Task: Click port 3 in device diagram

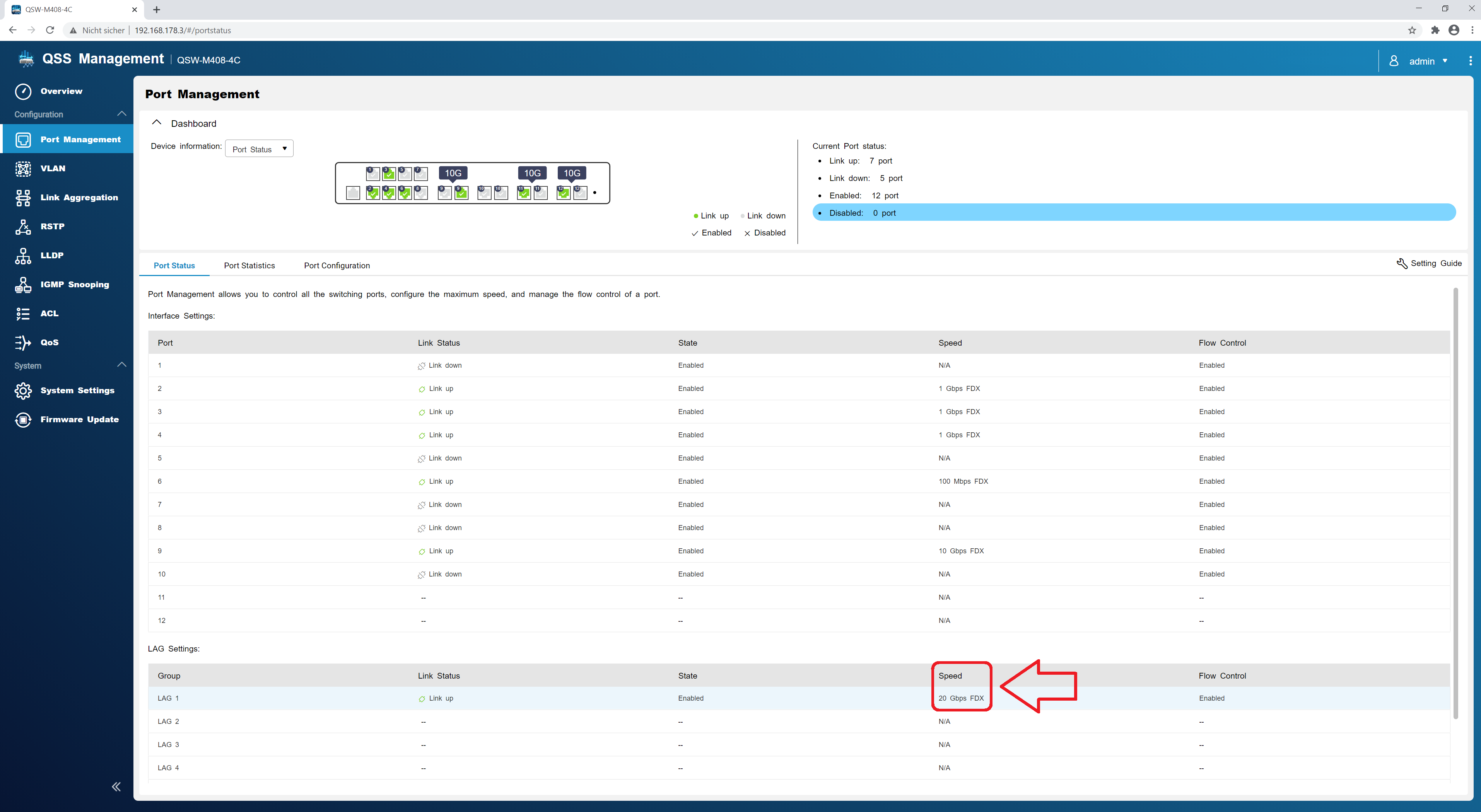Action: pyautogui.click(x=389, y=174)
